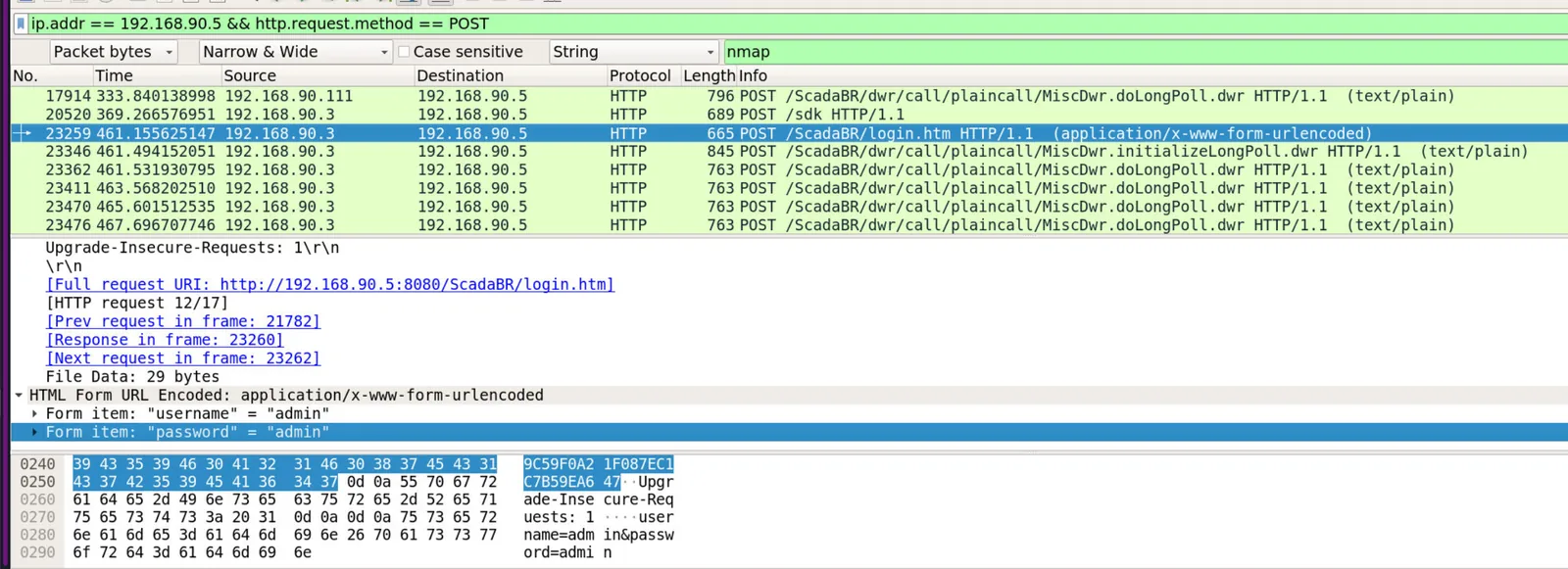Click ASCII text ade-Inse cure-Req
1568x569 pixels.
(598, 499)
